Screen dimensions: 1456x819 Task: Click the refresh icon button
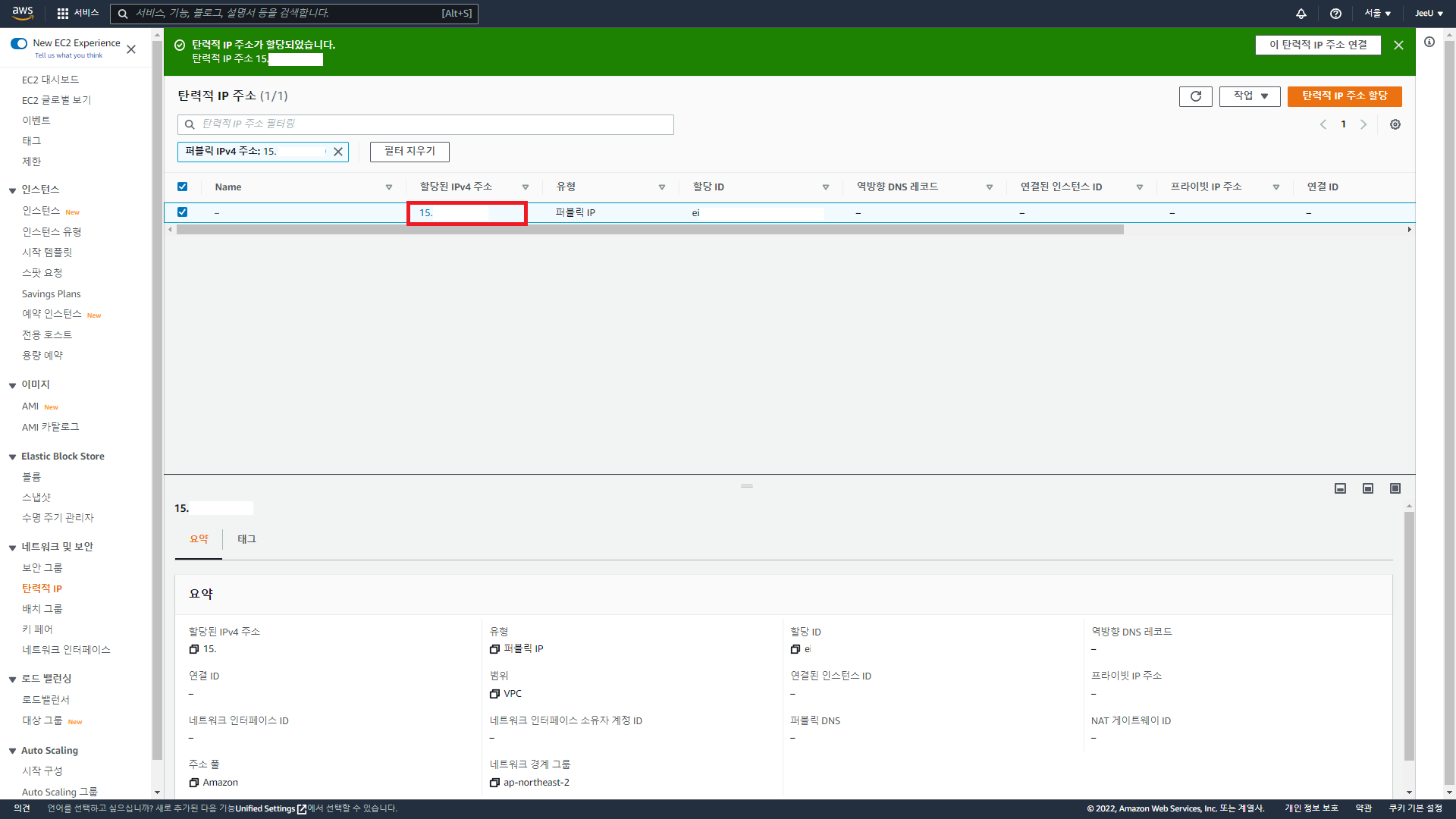(x=1195, y=96)
